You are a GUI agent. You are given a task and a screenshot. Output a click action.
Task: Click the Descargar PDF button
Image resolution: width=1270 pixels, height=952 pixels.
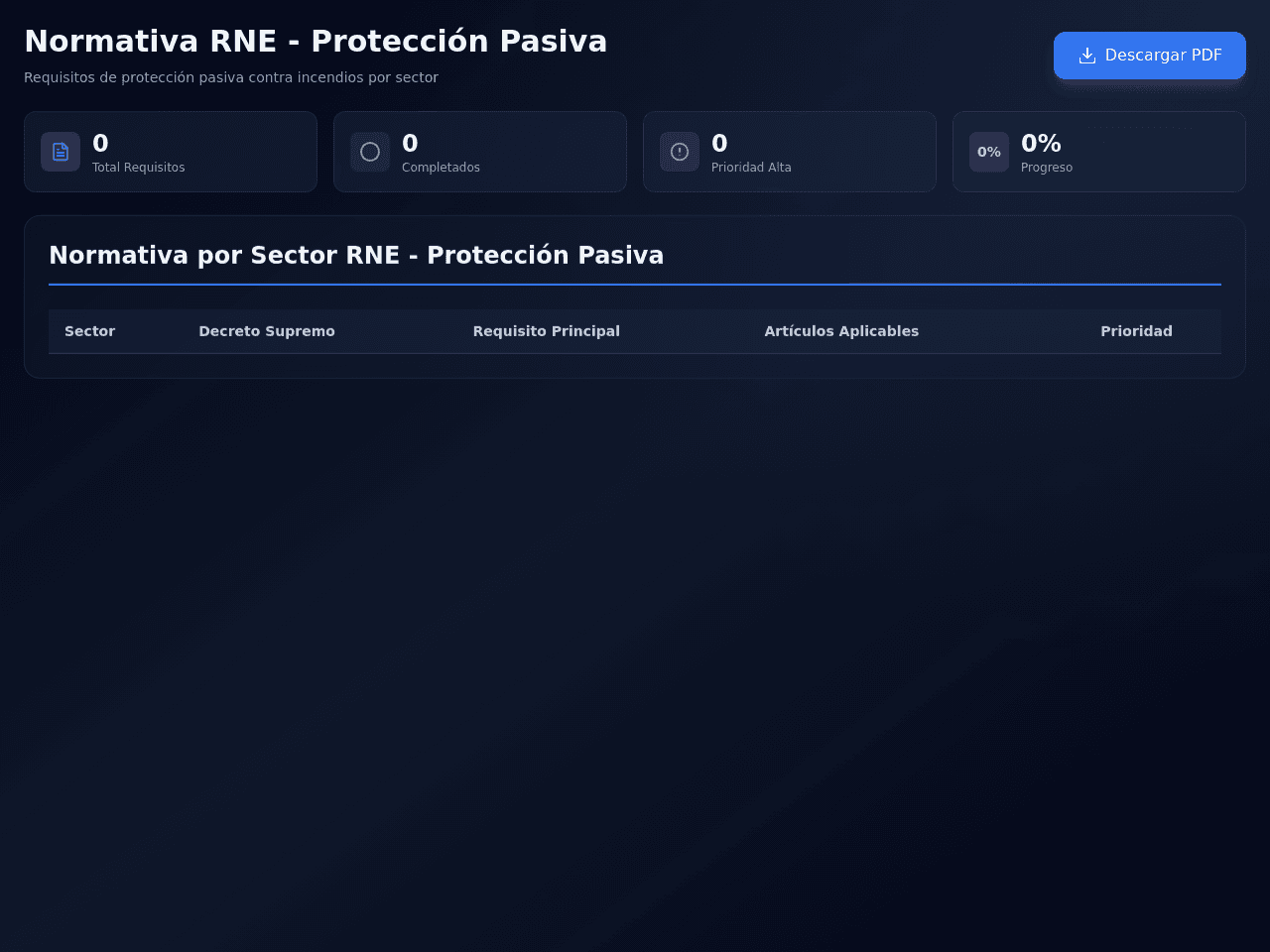tap(1149, 56)
